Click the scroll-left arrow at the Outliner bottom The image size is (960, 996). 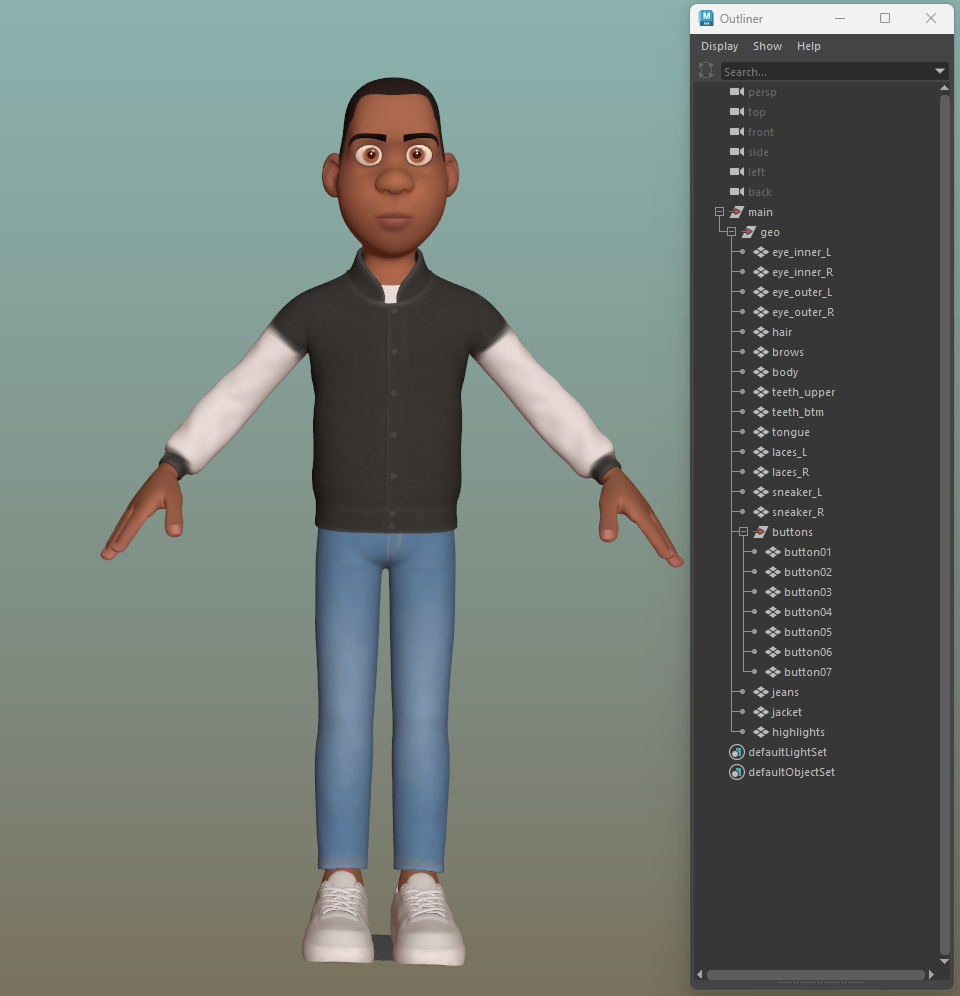coord(700,974)
